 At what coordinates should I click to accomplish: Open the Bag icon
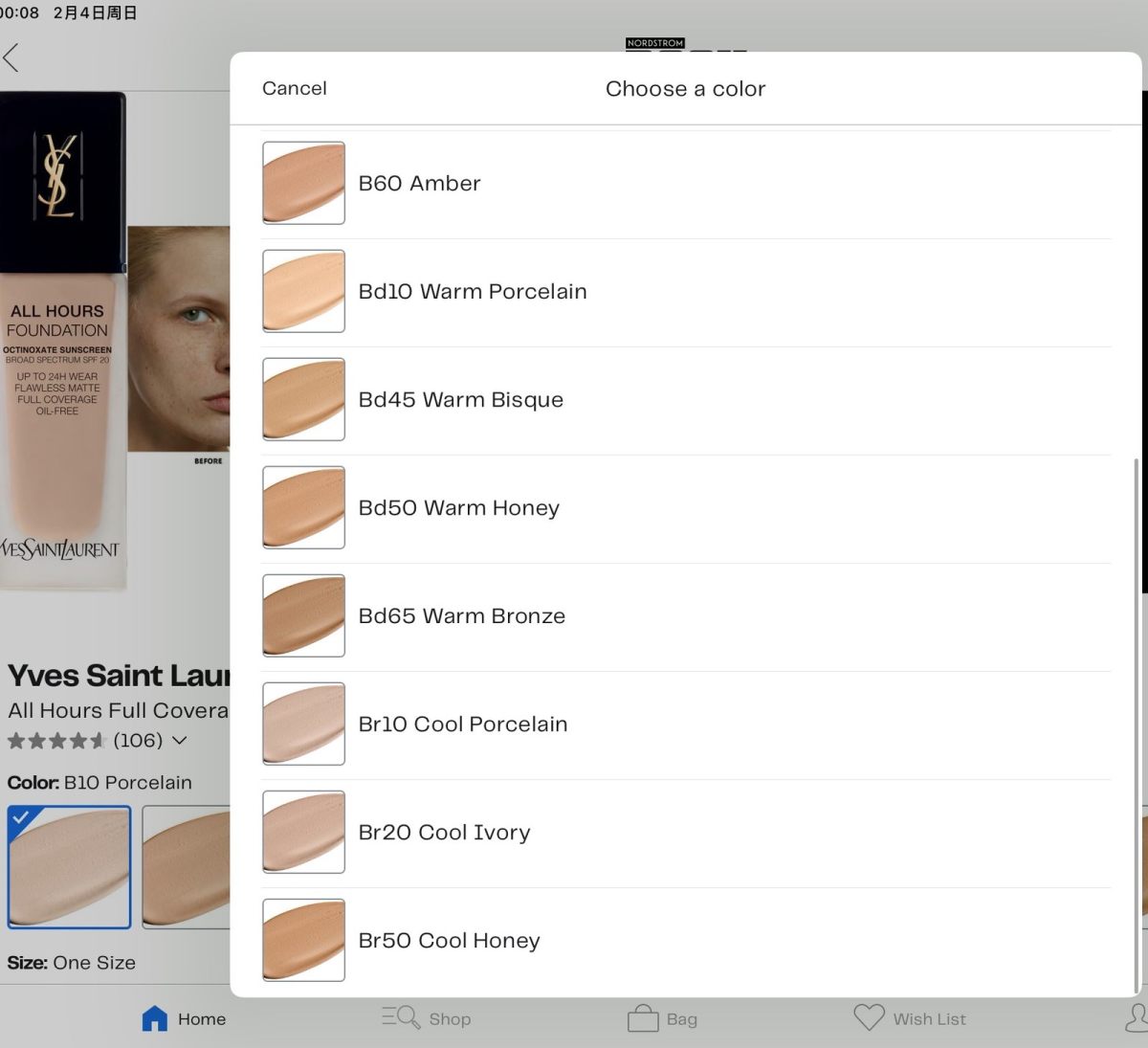click(x=643, y=1017)
